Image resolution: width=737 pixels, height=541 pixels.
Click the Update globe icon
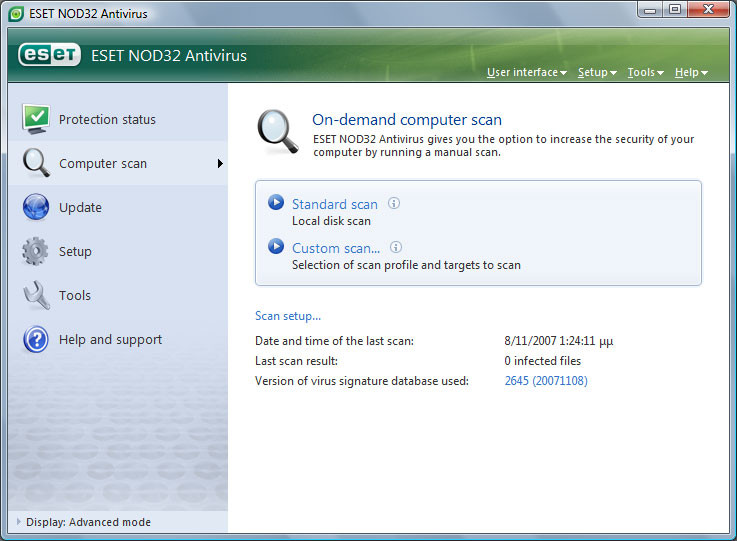(36, 207)
